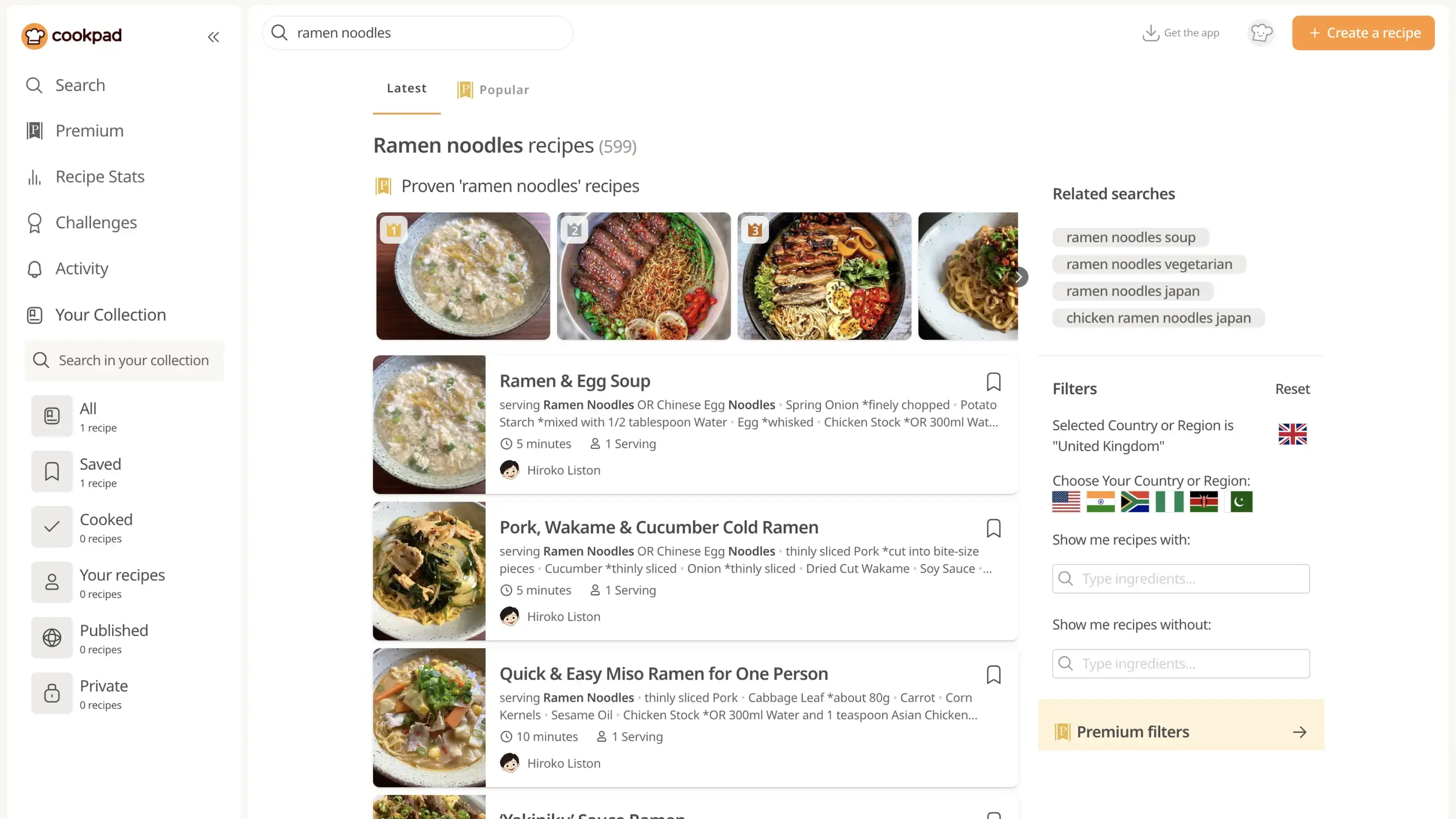Open the Your Collection section
This screenshot has height=819, width=1456.
tap(110, 315)
